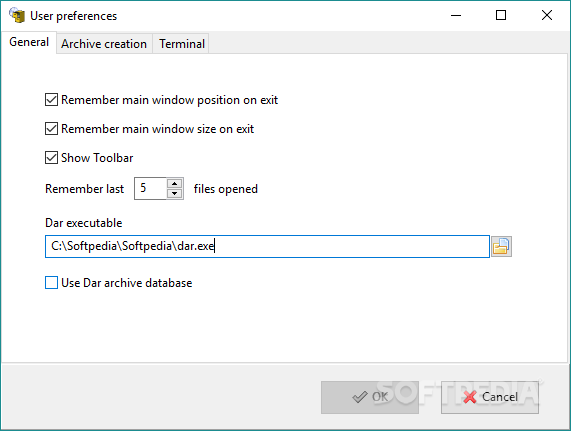Open the Terminal tab
This screenshot has height=431, width=571.
tap(182, 44)
